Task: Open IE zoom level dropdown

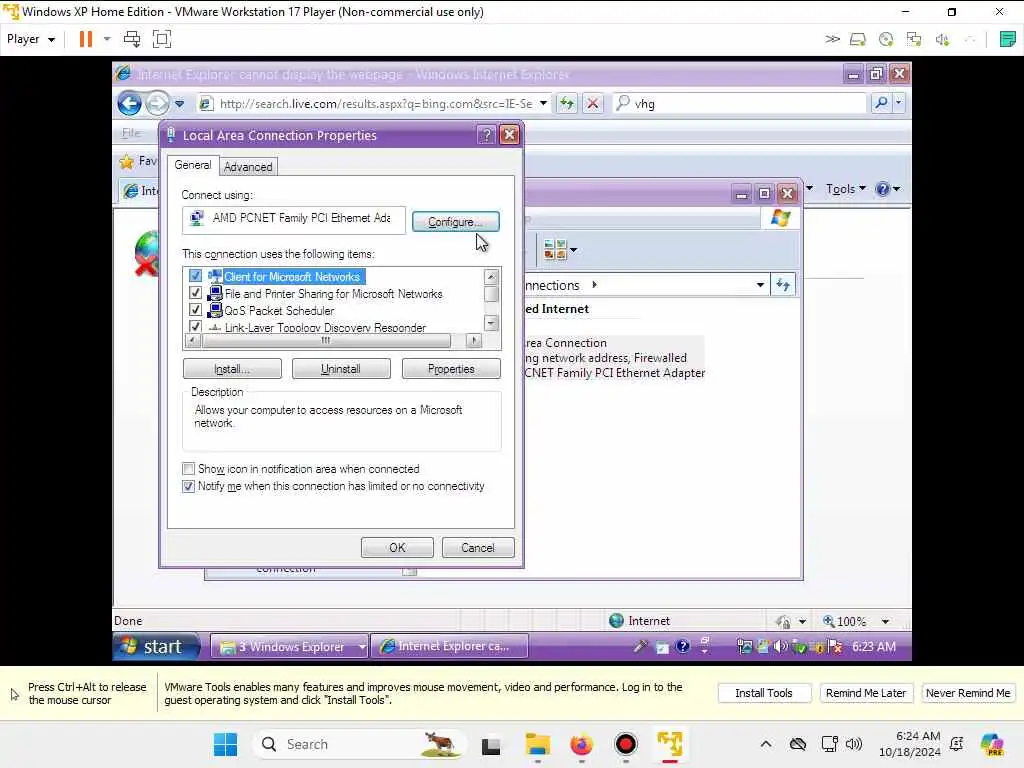Action: (886, 621)
